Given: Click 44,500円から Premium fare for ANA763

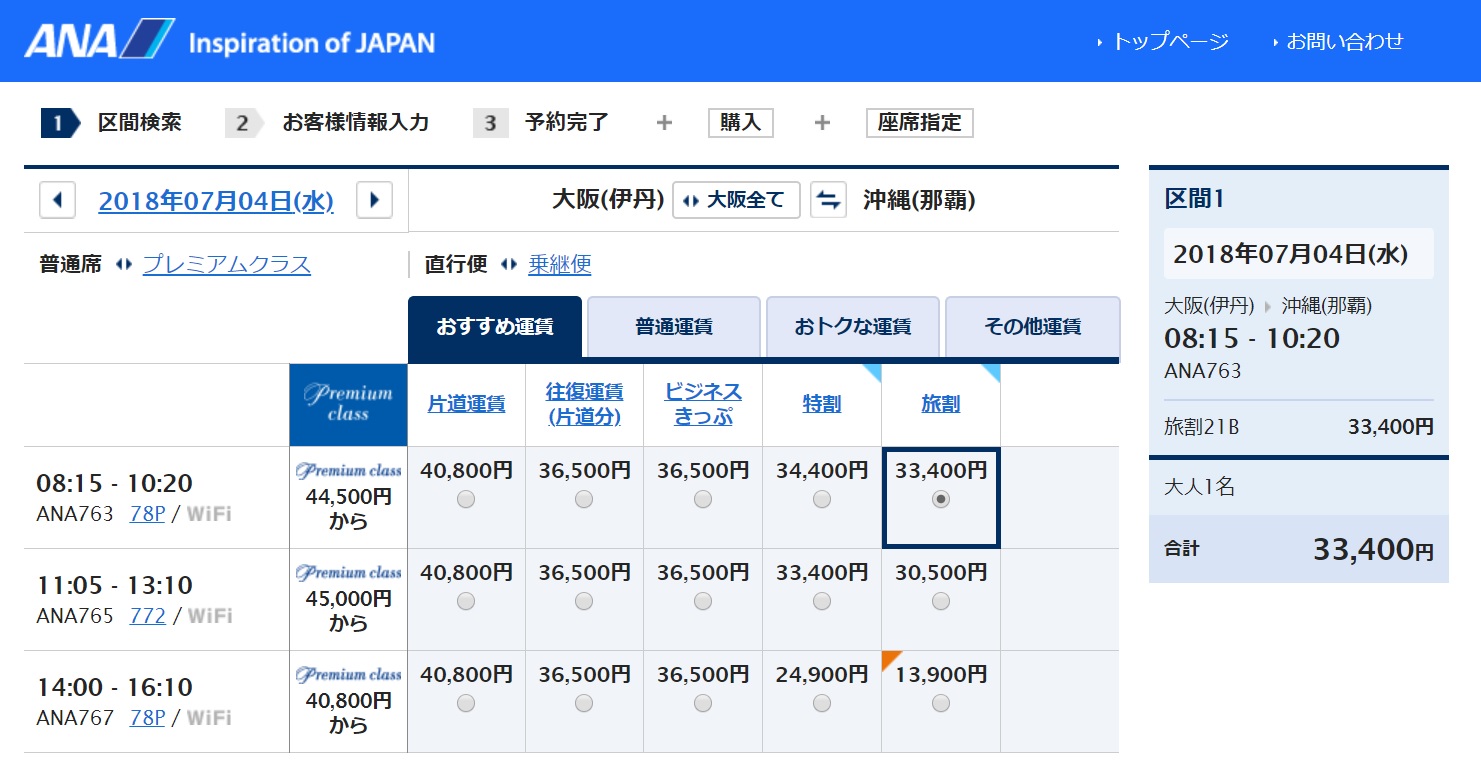Looking at the screenshot, I should pos(348,509).
